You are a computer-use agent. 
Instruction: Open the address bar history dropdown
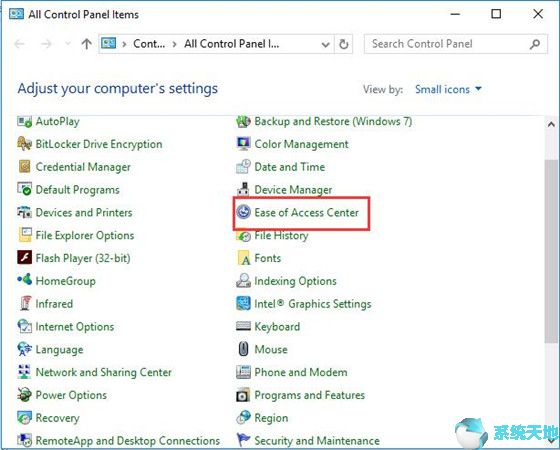325,44
